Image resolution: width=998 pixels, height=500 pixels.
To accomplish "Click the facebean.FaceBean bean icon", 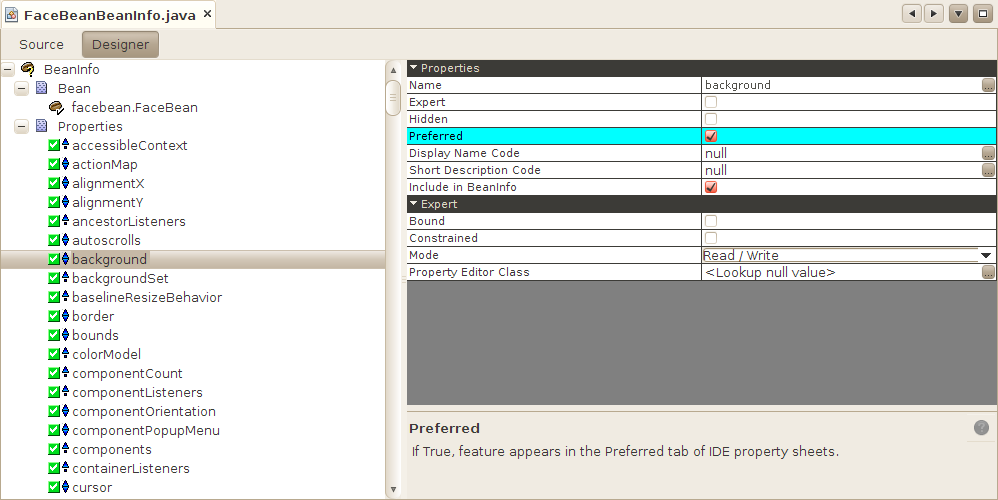I will point(56,108).
